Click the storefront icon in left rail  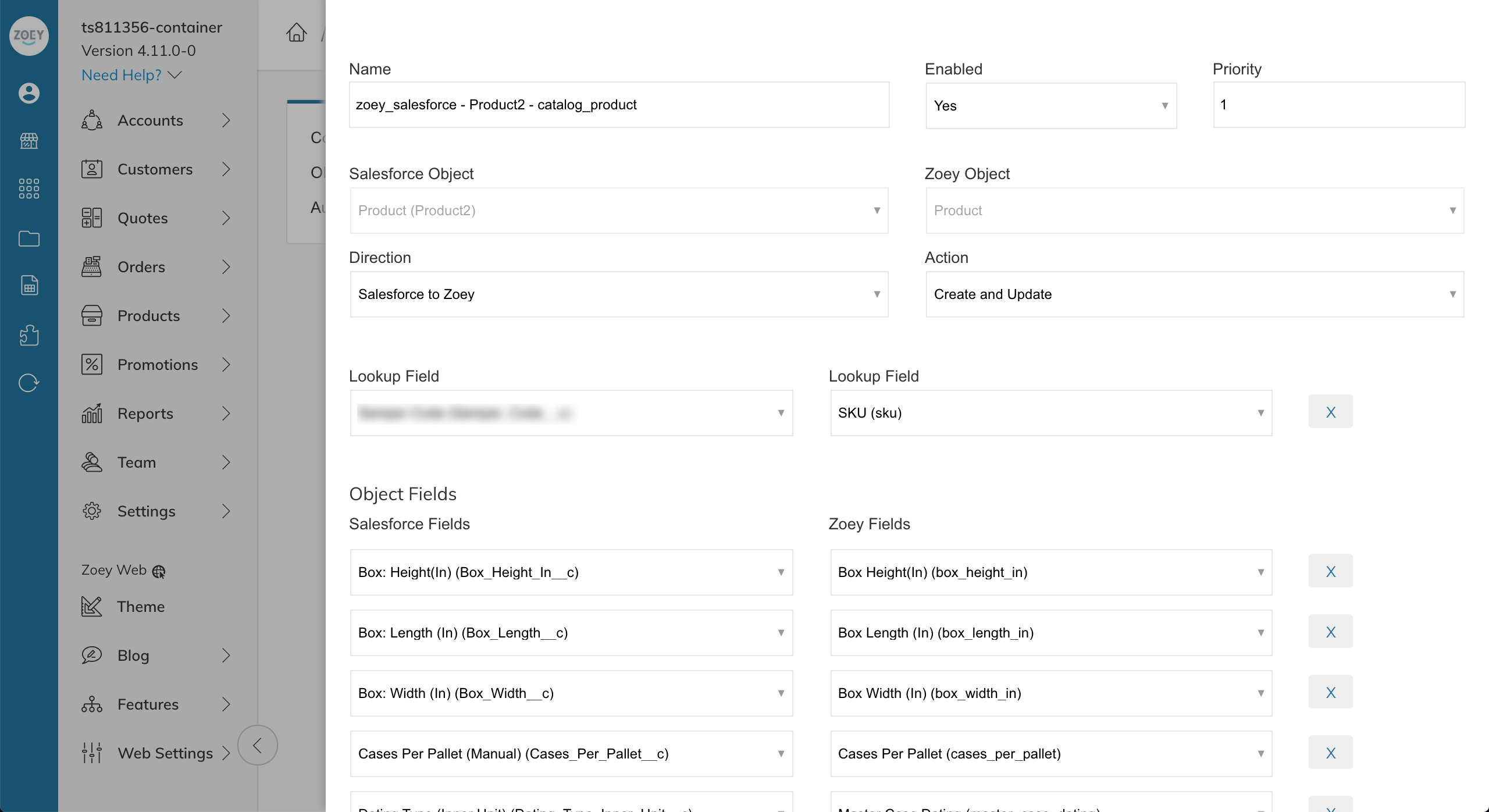coord(29,141)
